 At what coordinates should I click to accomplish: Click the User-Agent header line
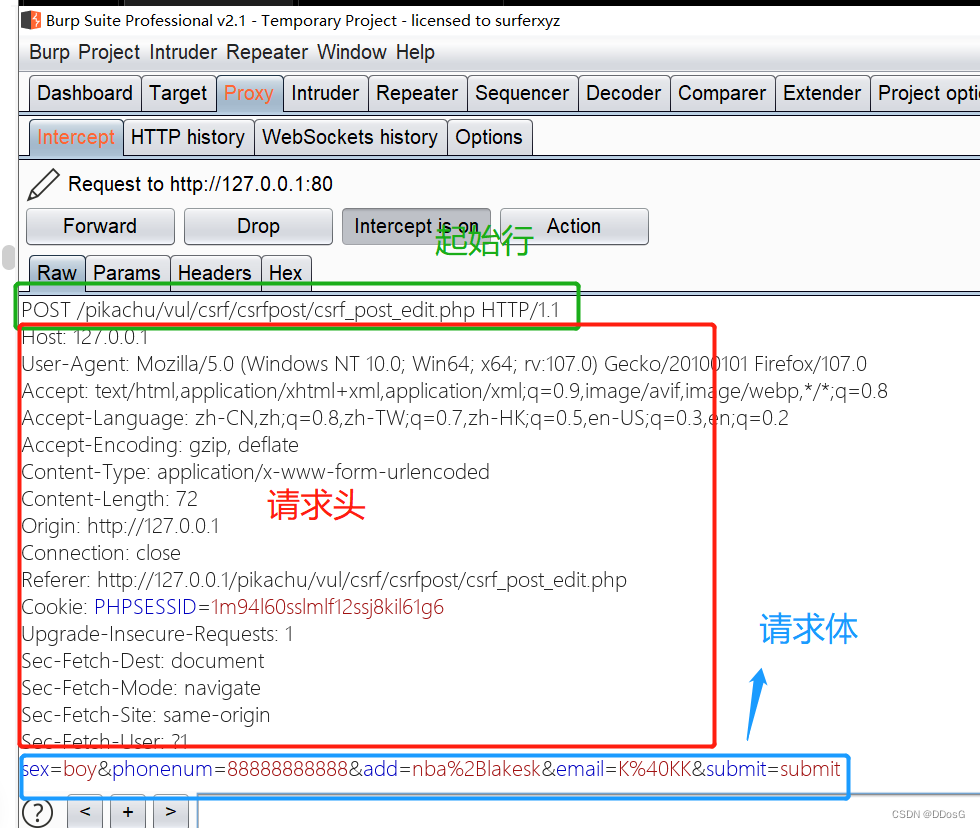coord(444,364)
